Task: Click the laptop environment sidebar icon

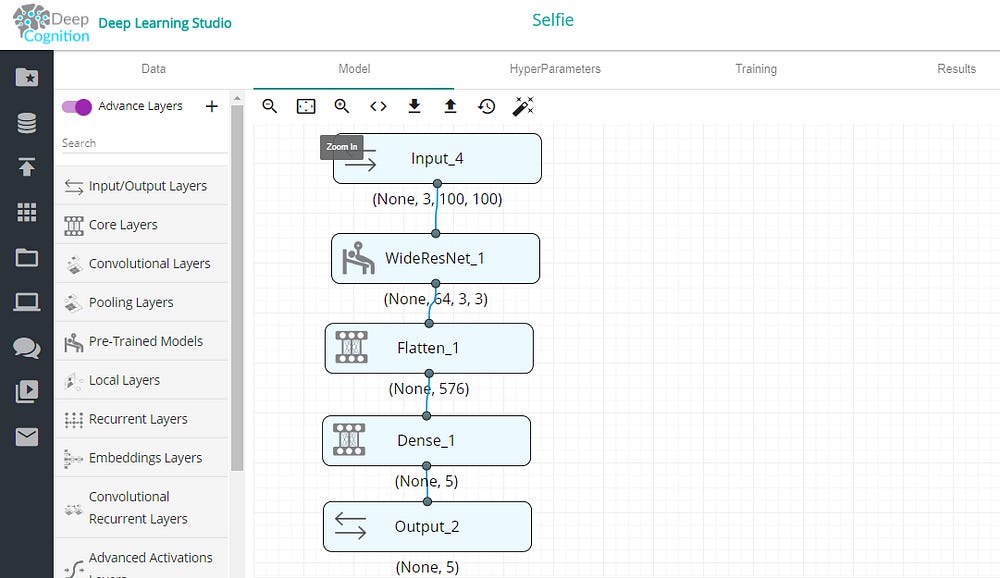Action: pos(27,302)
